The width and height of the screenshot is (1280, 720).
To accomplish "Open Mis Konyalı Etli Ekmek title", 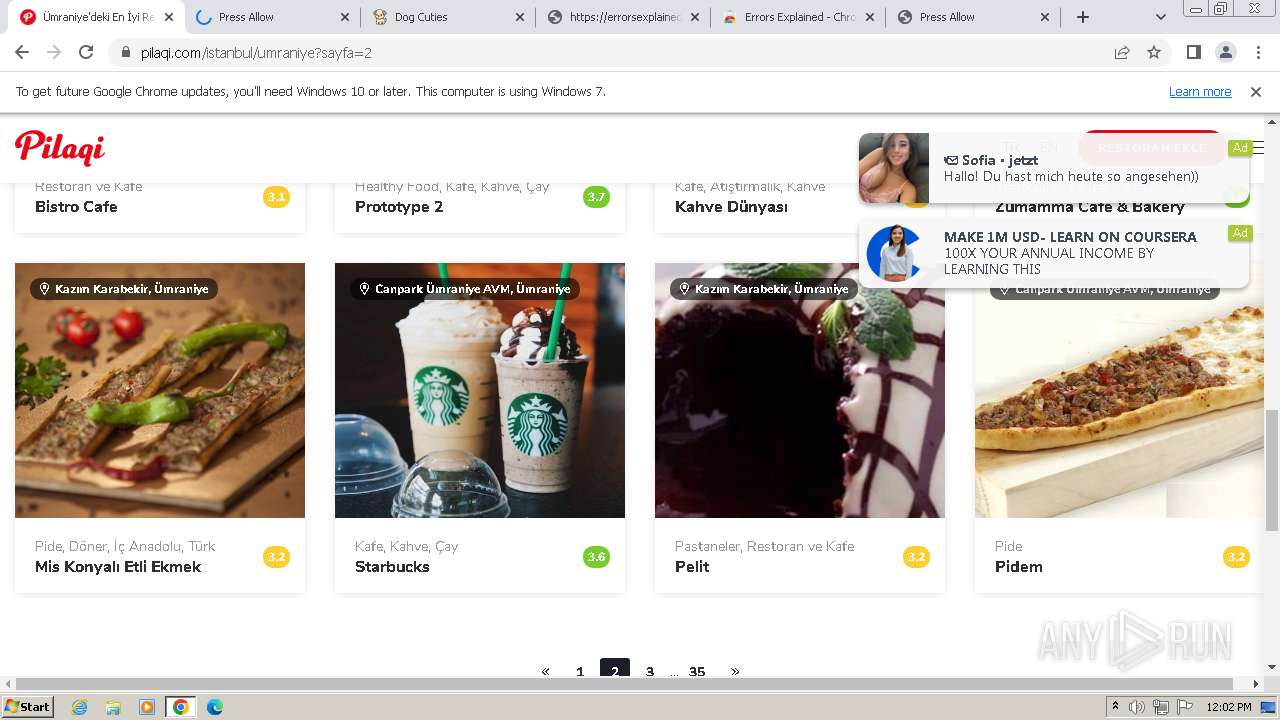I will [x=118, y=567].
